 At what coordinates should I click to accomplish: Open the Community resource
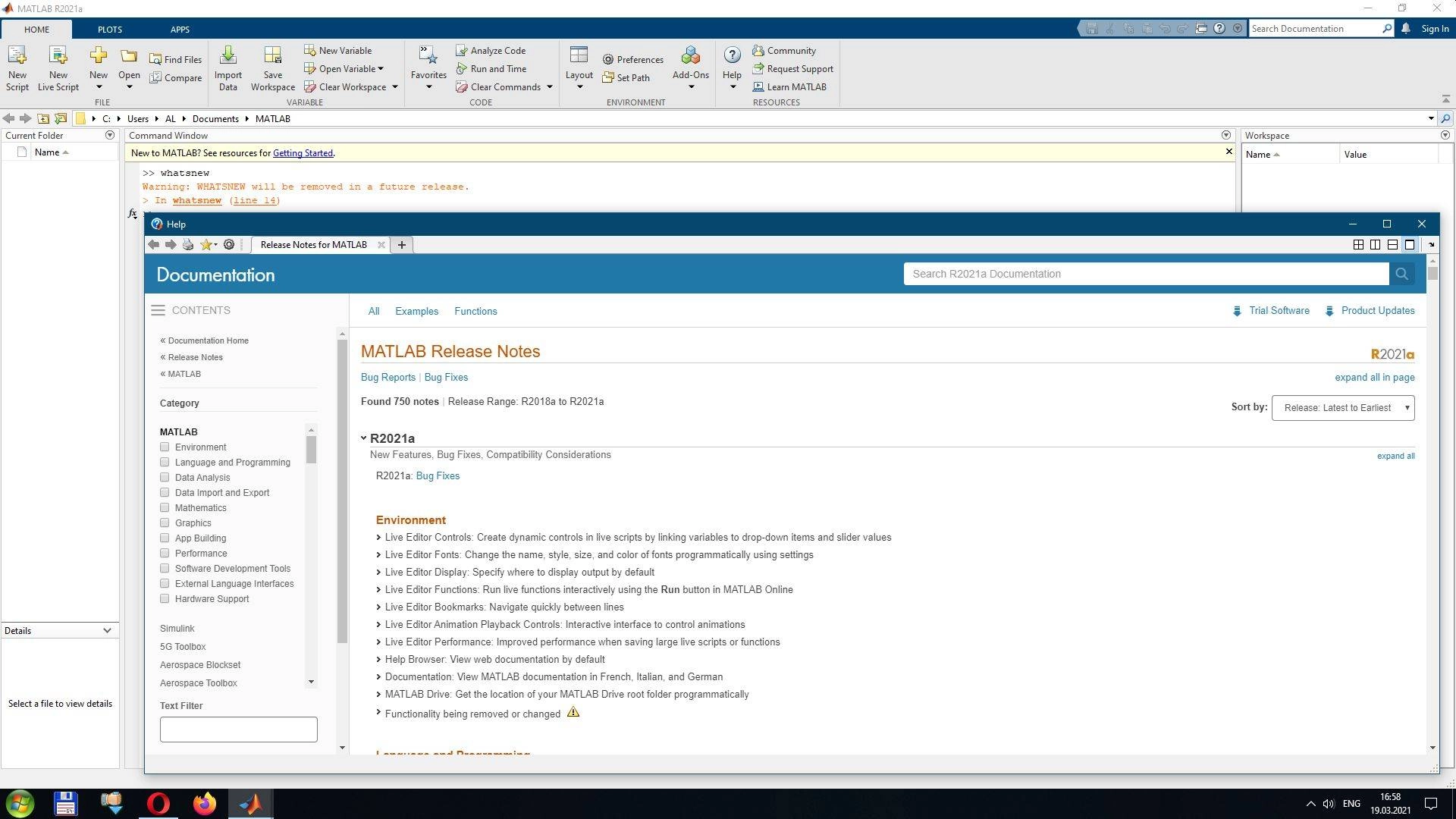point(784,50)
